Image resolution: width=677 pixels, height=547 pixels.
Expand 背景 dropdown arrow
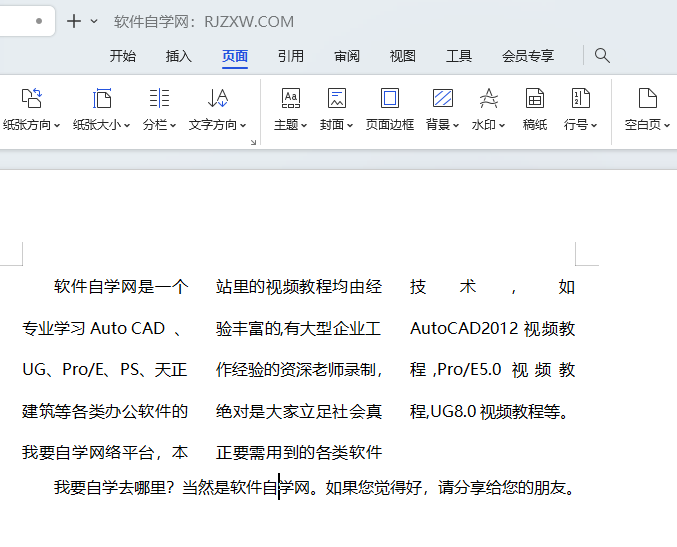(456, 125)
